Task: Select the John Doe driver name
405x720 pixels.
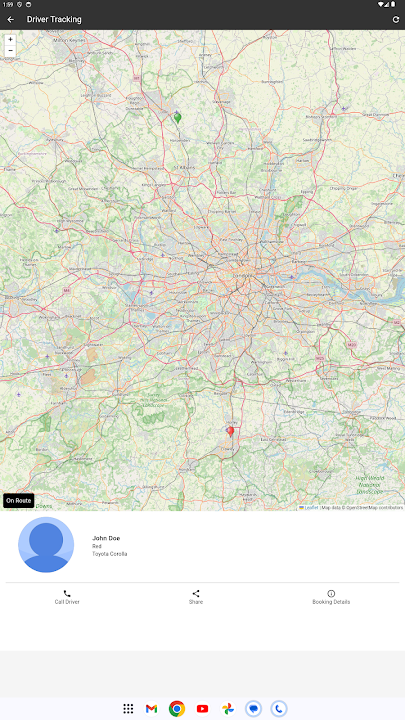Action: (106, 538)
